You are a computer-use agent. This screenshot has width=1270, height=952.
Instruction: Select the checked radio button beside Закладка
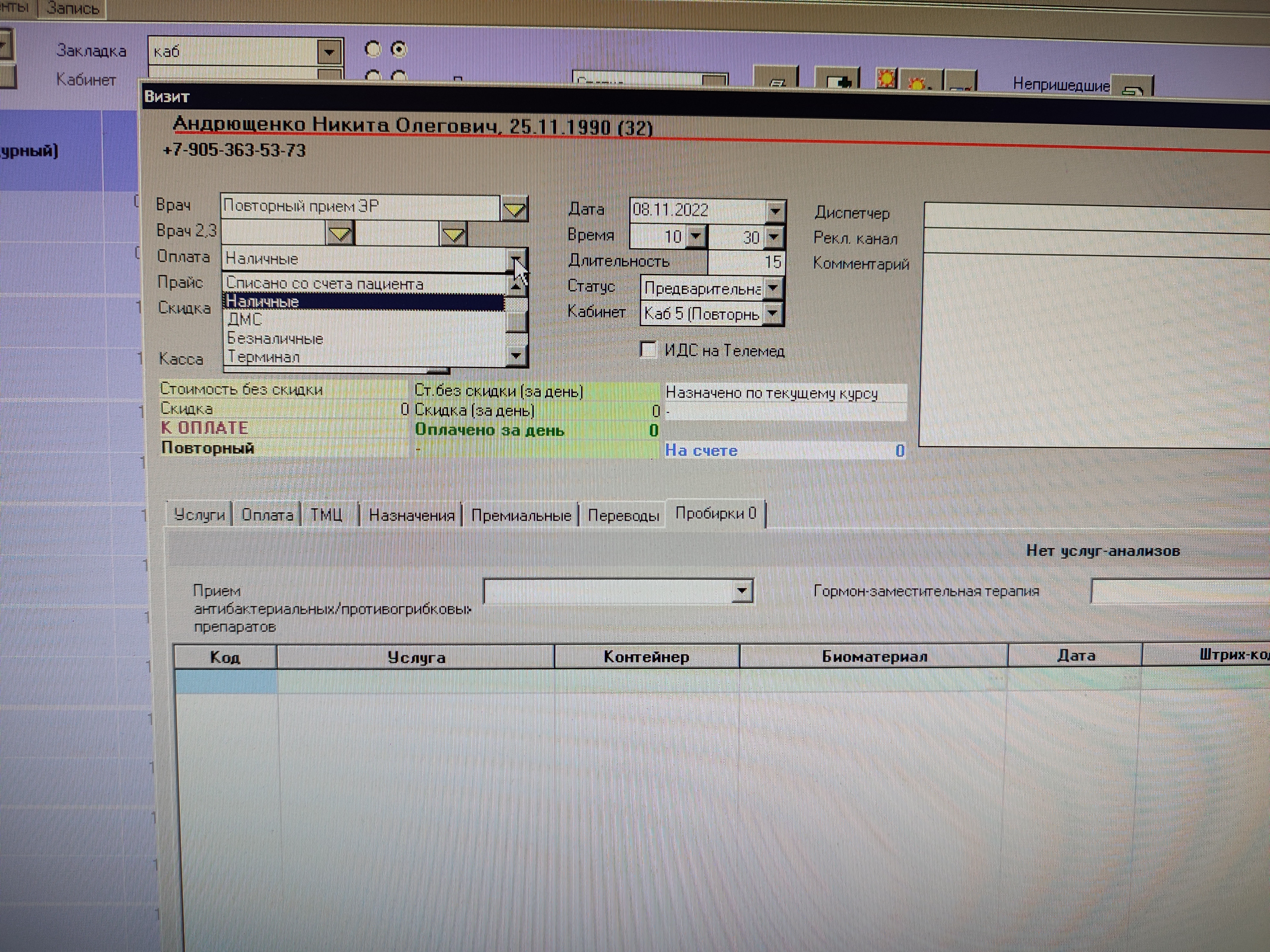[399, 50]
